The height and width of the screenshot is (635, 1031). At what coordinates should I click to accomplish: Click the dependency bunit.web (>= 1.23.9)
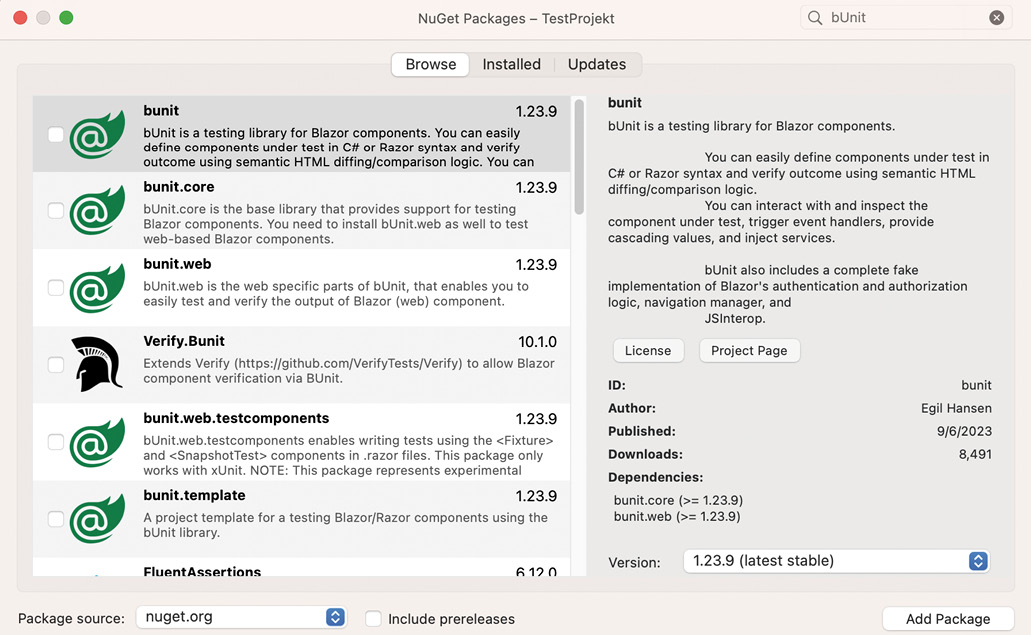tap(677, 517)
